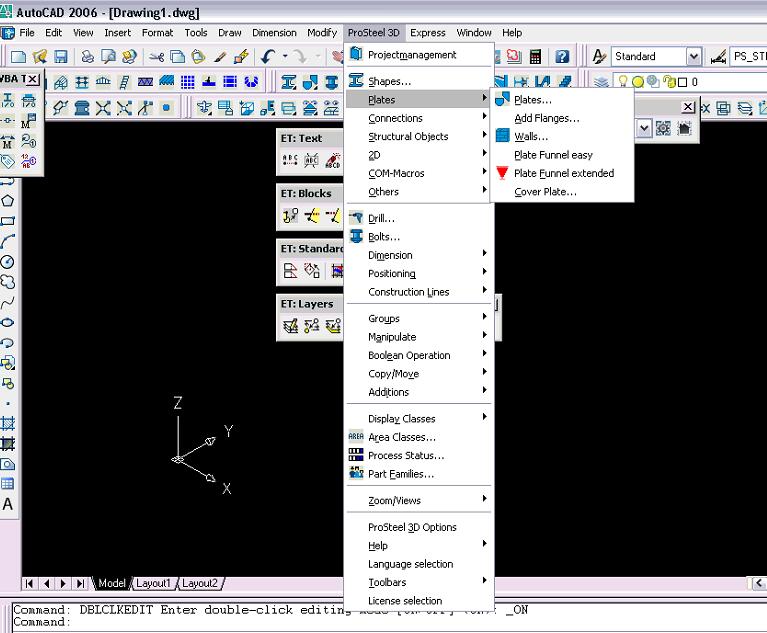Select the Spline draw tool
The image size is (767, 633).
tap(8, 303)
